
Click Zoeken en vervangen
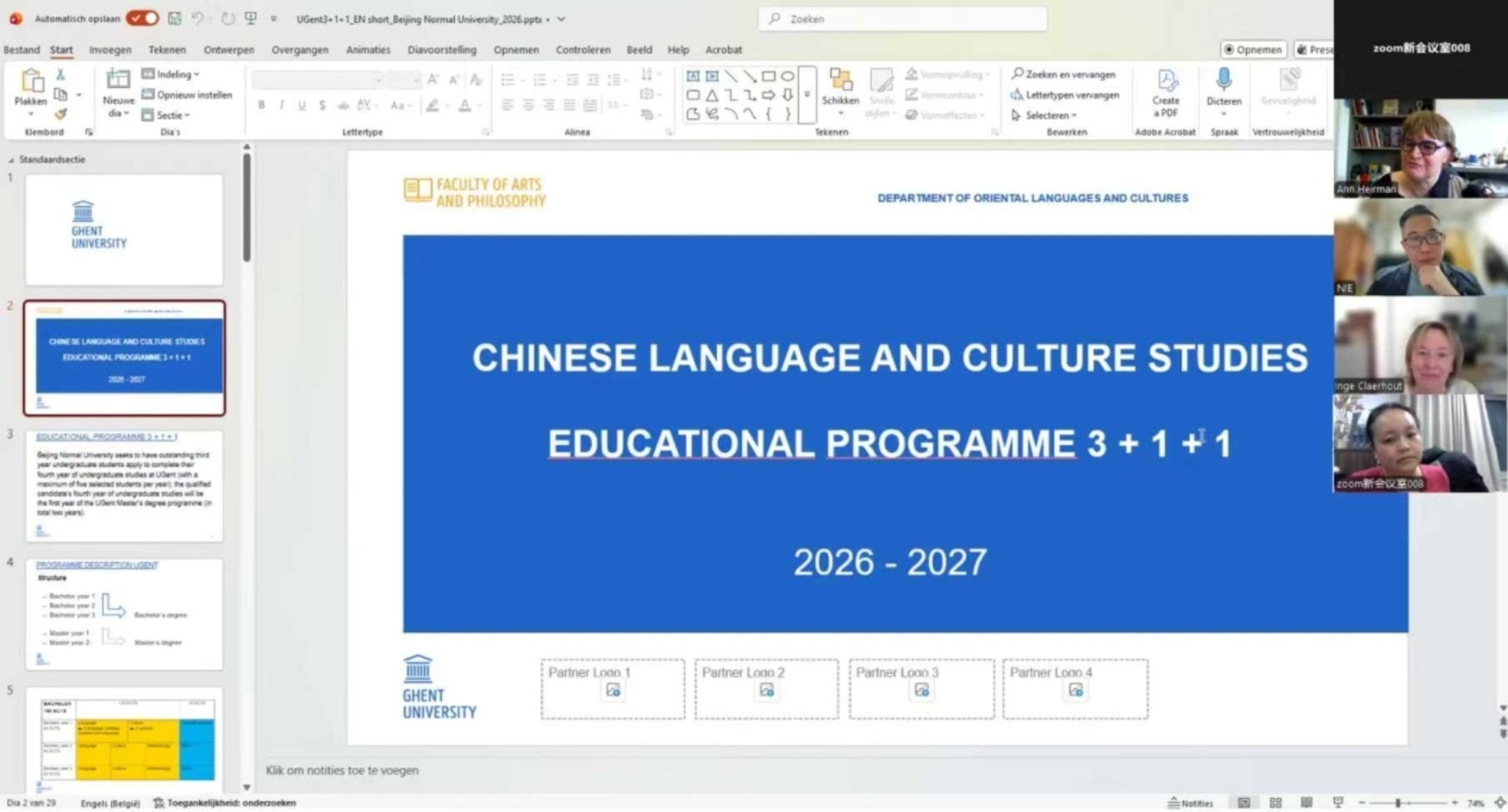(1064, 74)
